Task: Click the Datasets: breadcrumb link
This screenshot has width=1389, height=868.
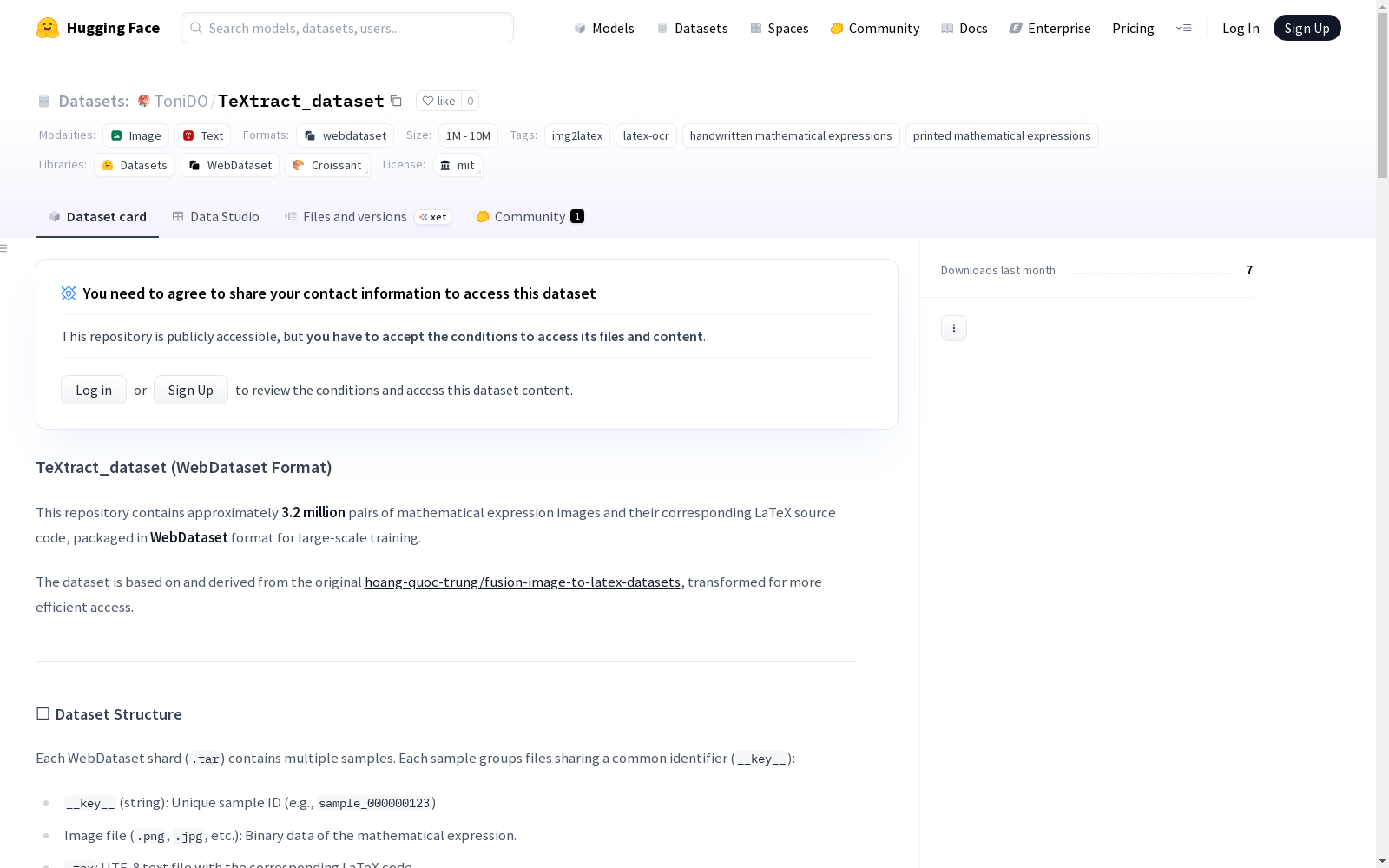Action: pos(93,101)
